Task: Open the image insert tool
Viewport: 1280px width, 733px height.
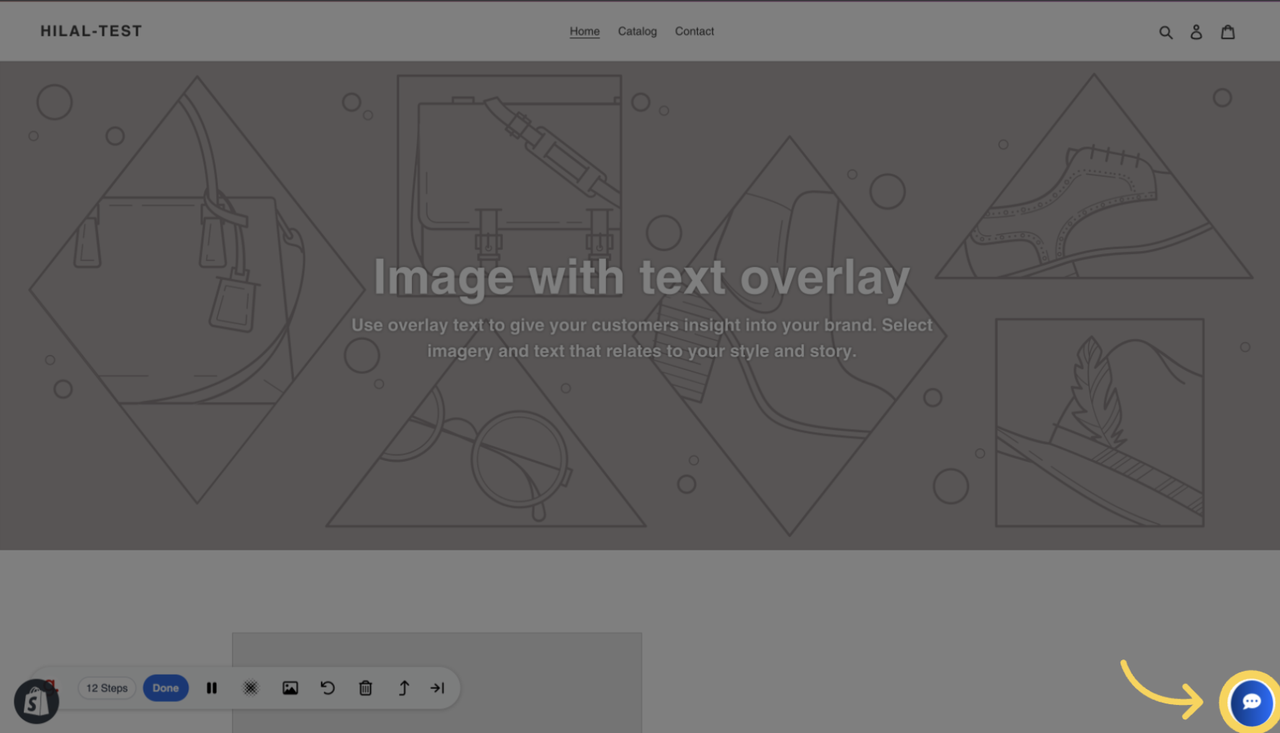Action: [x=290, y=688]
